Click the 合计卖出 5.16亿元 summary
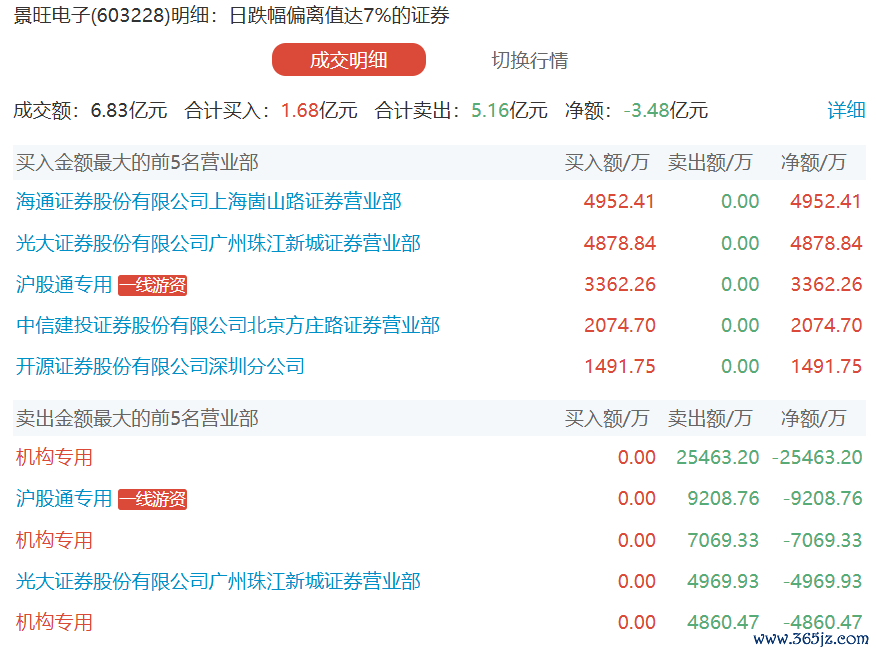 click(x=461, y=110)
